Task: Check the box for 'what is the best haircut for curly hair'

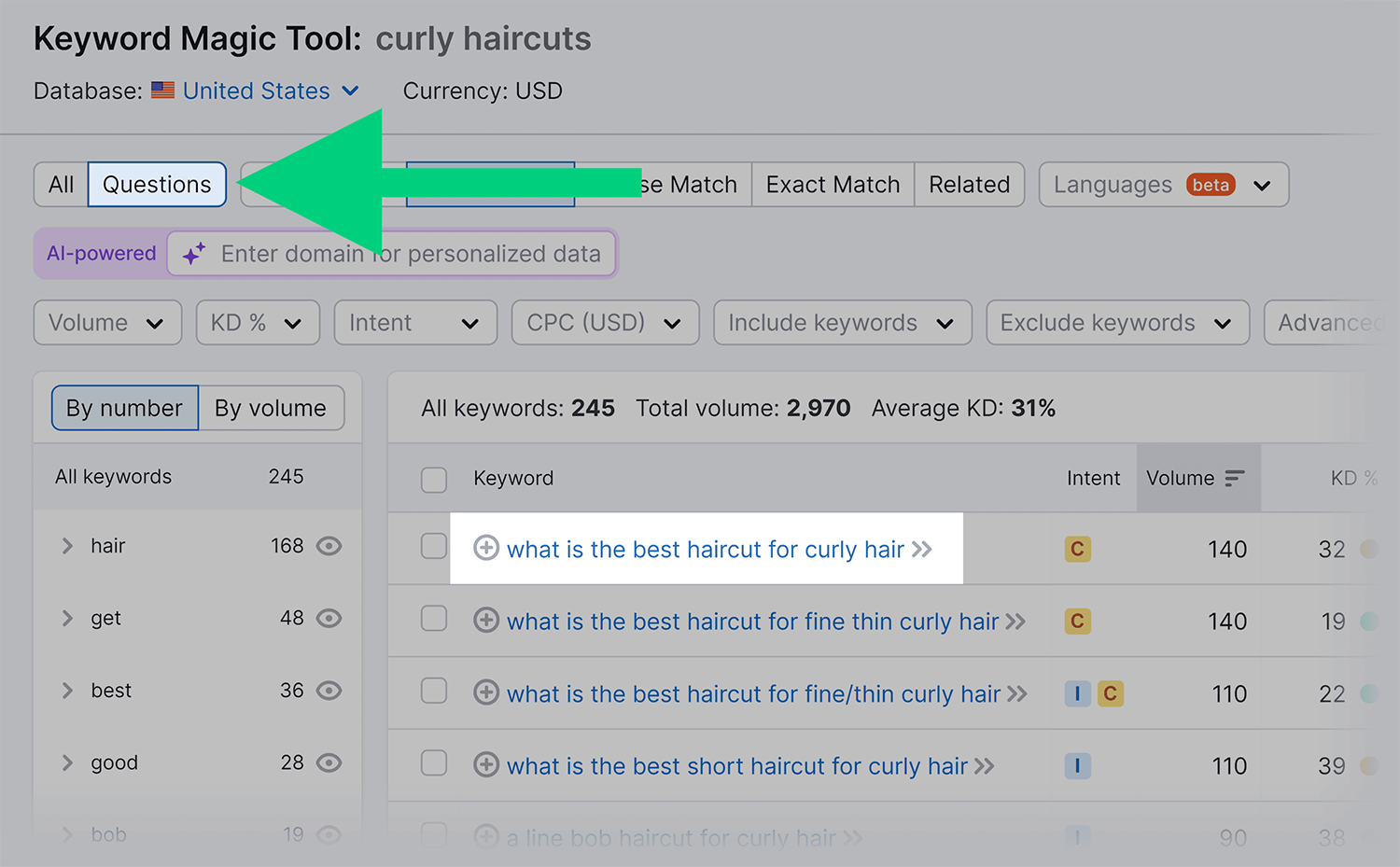Action: coord(434,546)
